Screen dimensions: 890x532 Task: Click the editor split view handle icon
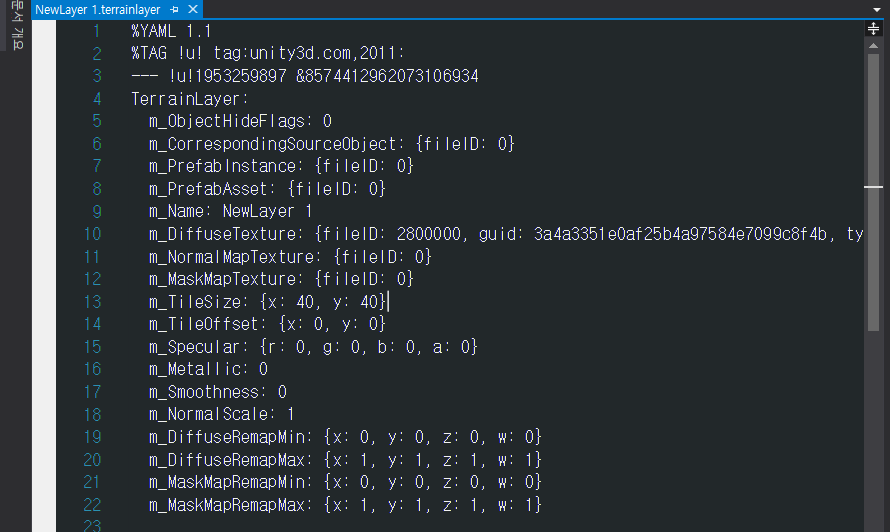(x=874, y=28)
